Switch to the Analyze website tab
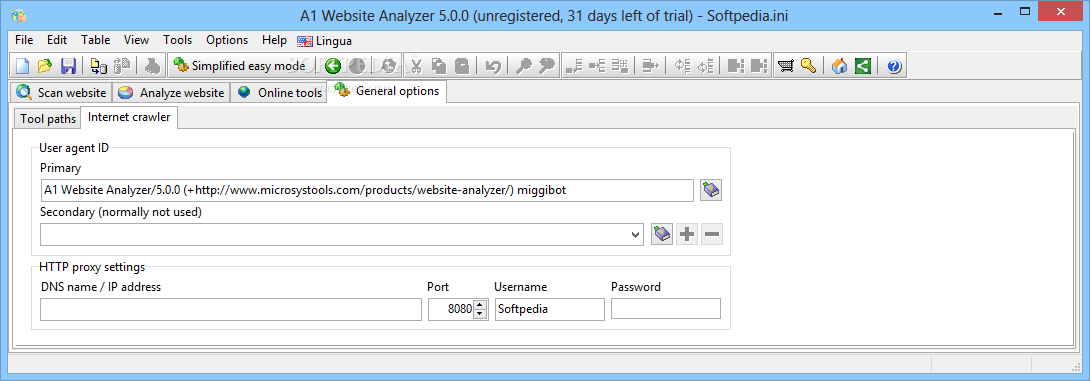Image resolution: width=1090 pixels, height=381 pixels. pyautogui.click(x=171, y=92)
